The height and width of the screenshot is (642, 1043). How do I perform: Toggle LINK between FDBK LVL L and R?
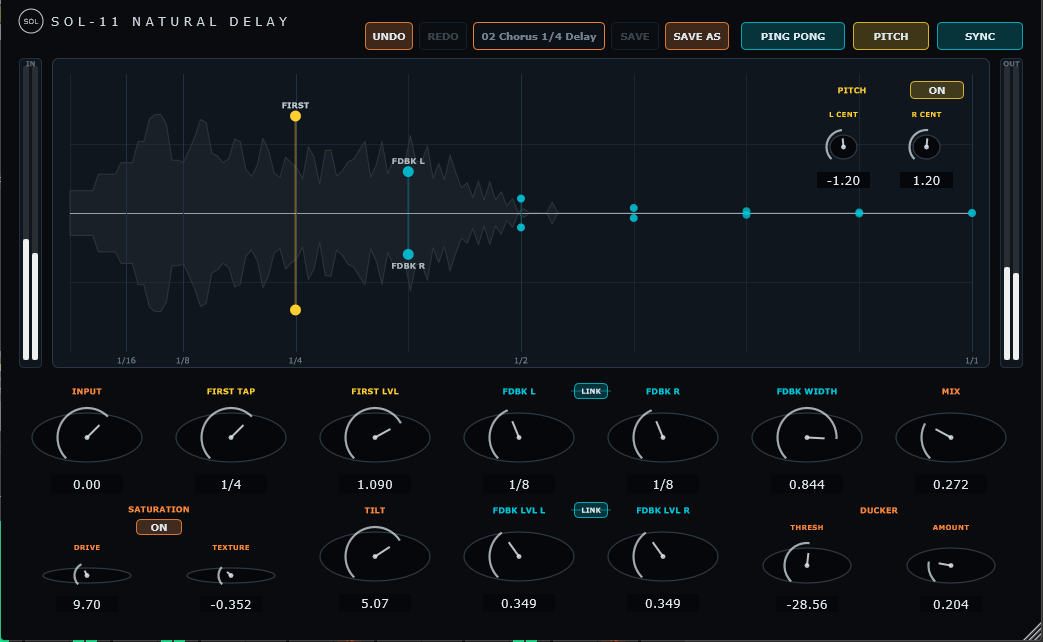tap(591, 510)
